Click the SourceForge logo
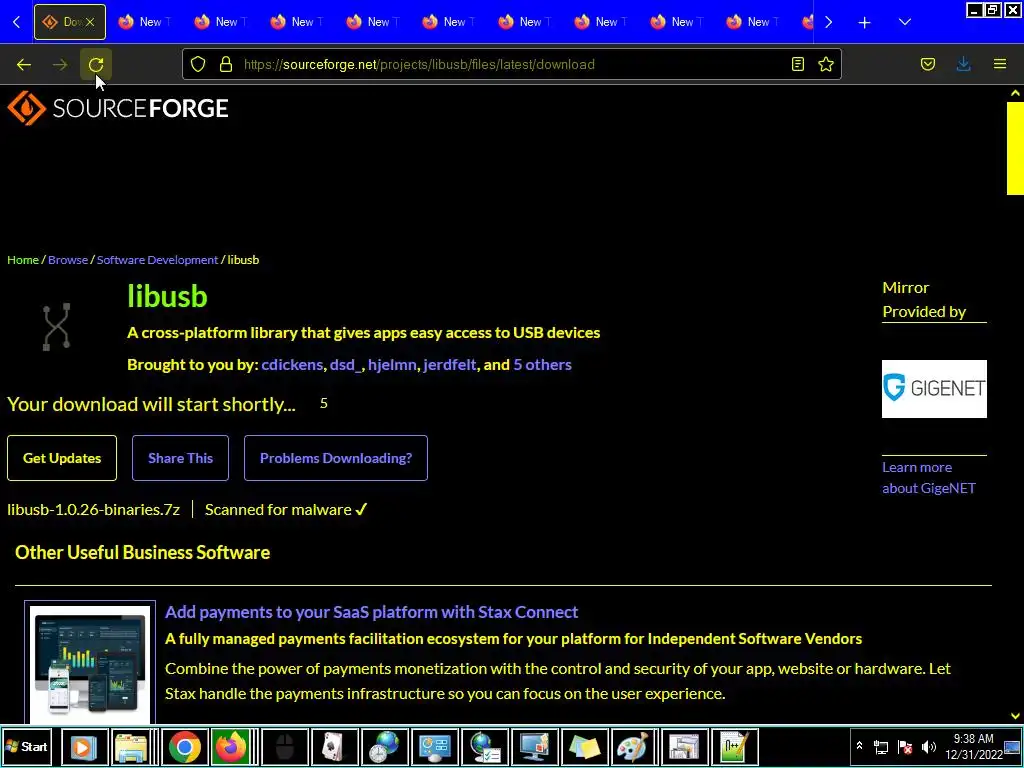1024x768 pixels. 118,108
